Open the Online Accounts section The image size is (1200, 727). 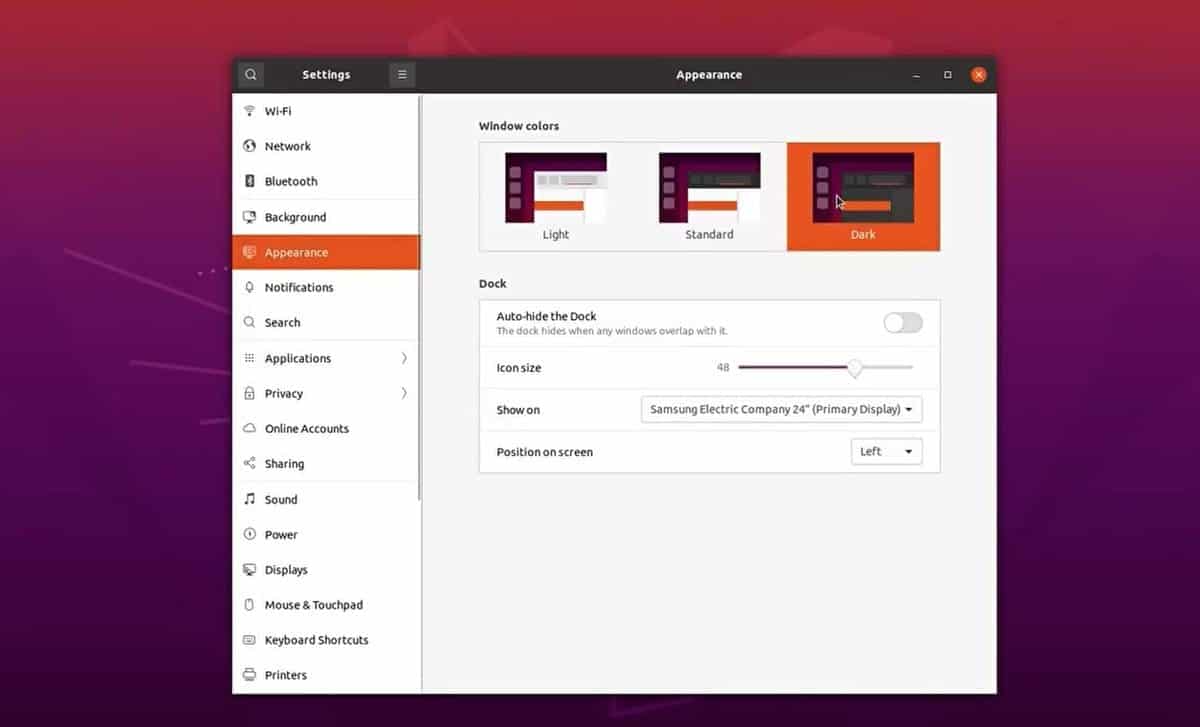coord(306,429)
